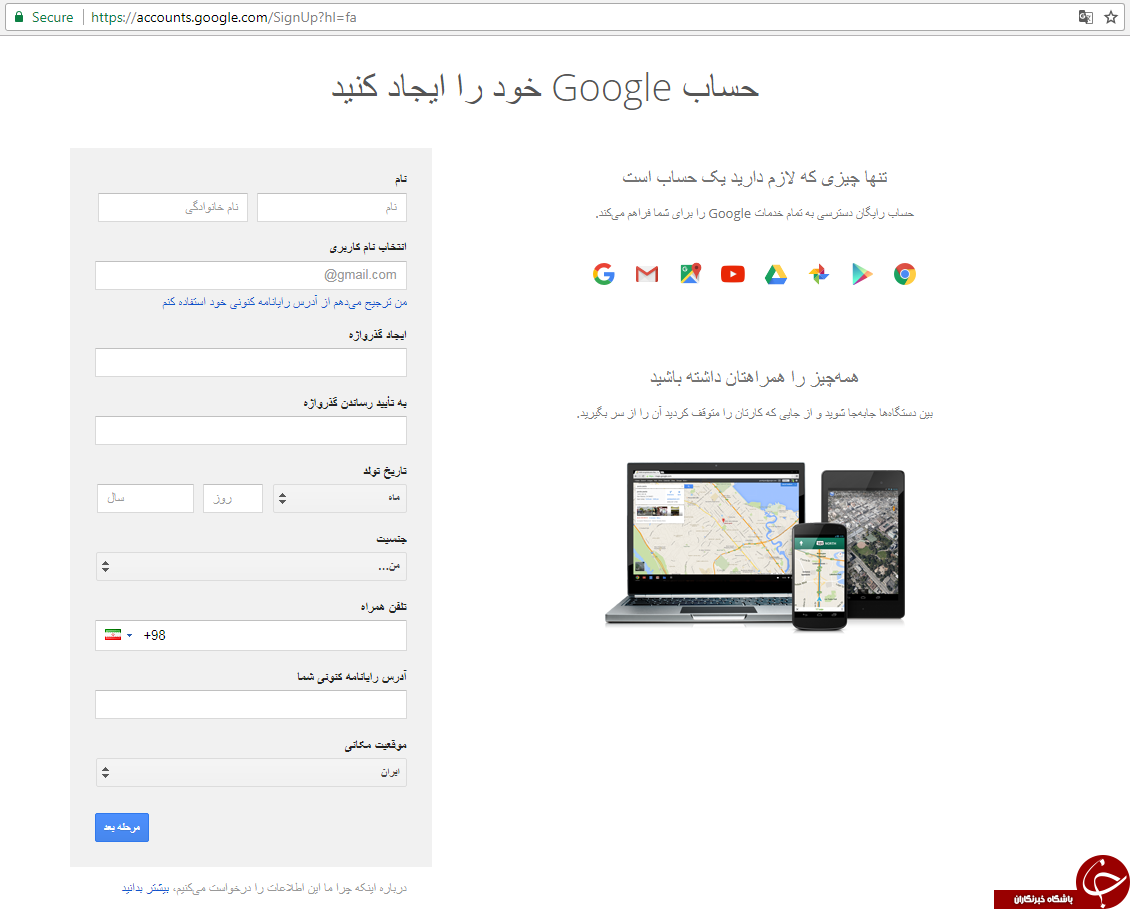Viewport: 1130px width, 909px height.
Task: Open the gender dropdown showing من...
Action: tap(251, 567)
